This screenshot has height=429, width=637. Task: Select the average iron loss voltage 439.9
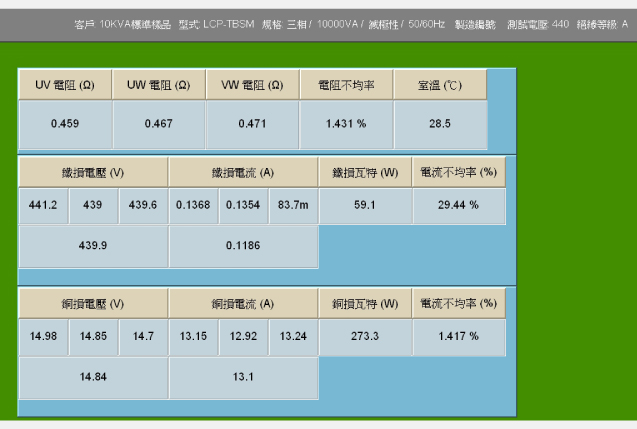[93, 245]
